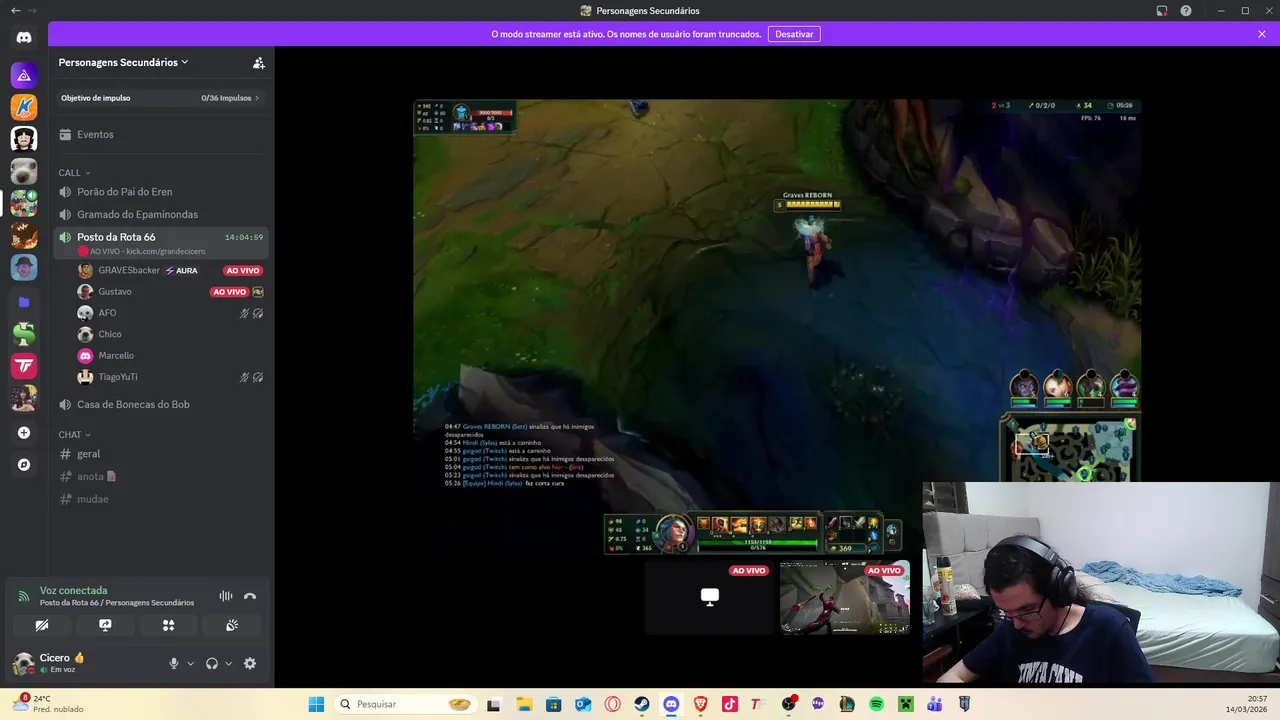1280x720 pixels.
Task: Open the inbox icon in title bar
Action: 1162,11
